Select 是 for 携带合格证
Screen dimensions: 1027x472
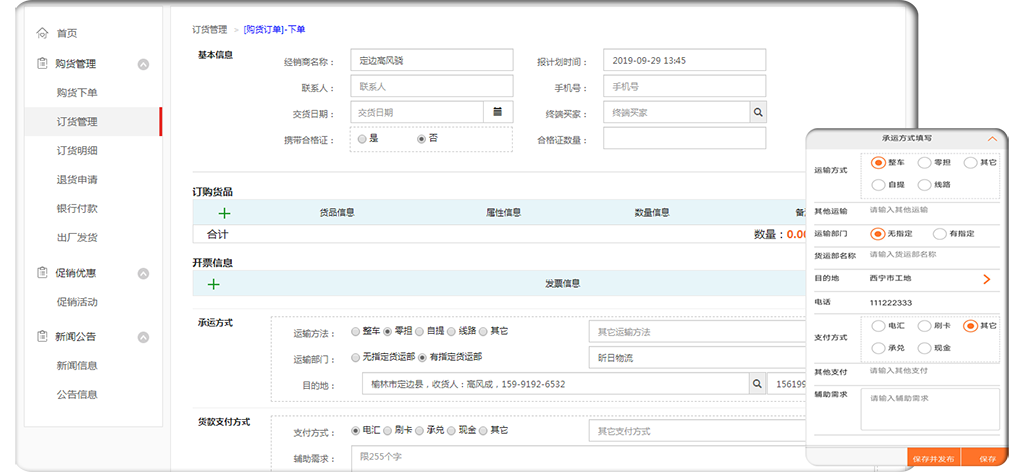(362, 139)
